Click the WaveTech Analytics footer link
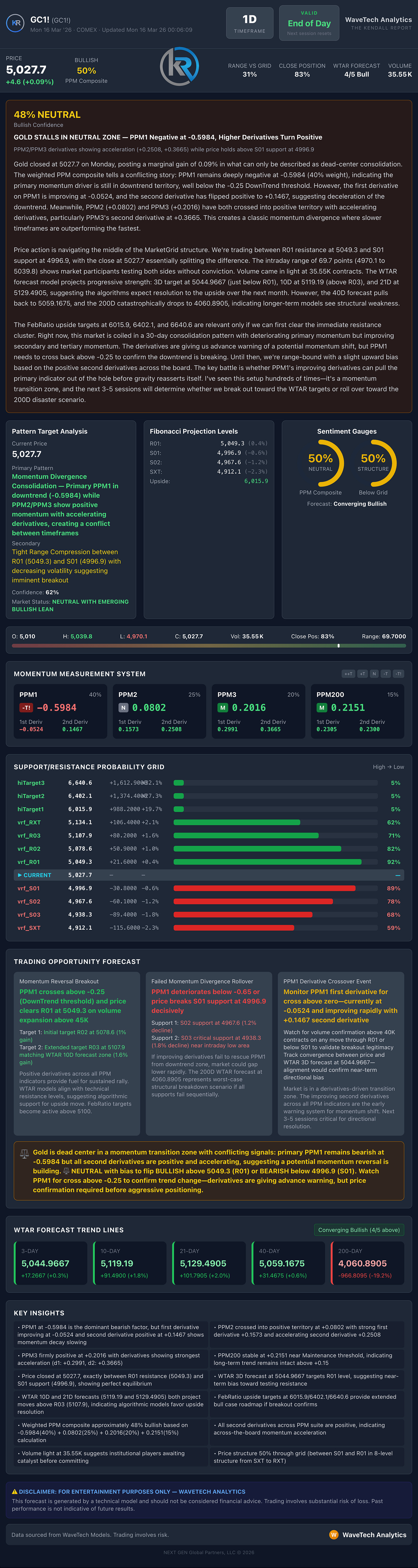The width and height of the screenshot is (418, 1568). (374, 1535)
